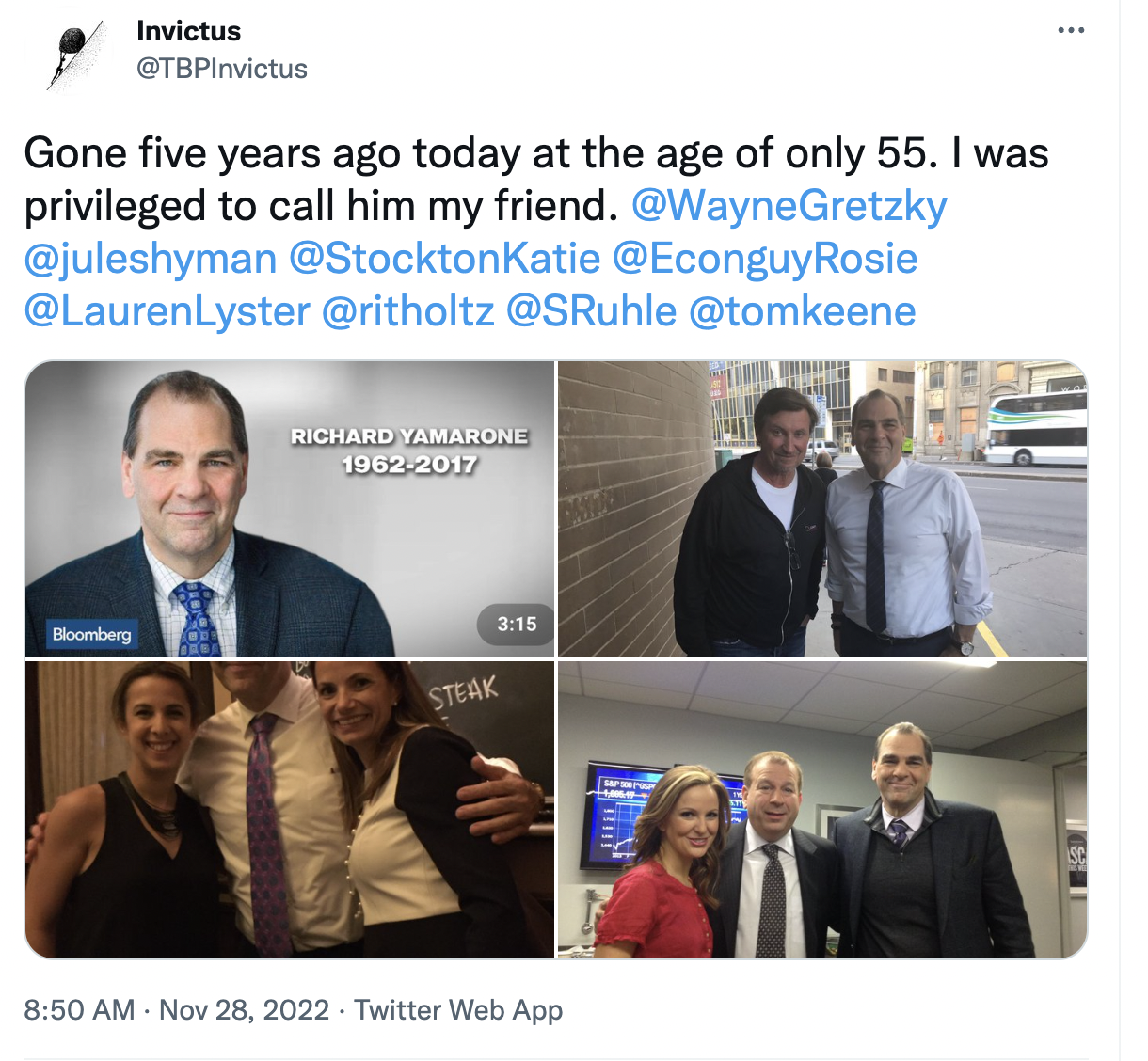The height and width of the screenshot is (1061, 1148).
Task: Open the Invictus display name profile link
Action: 188,31
